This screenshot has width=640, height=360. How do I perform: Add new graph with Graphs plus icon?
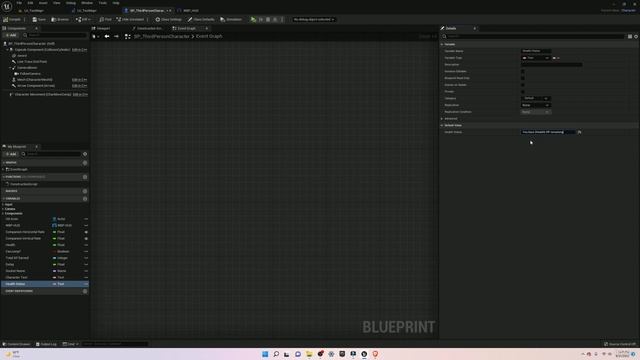(x=85, y=163)
